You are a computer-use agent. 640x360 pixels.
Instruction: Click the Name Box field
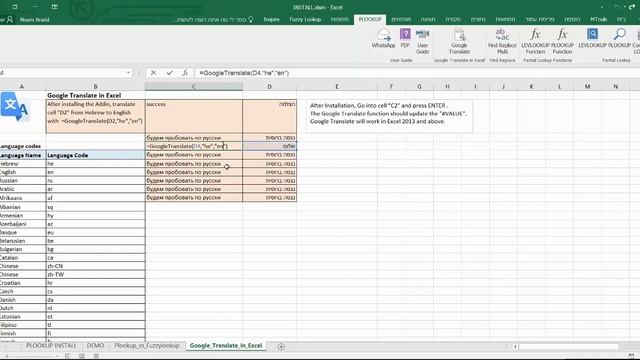(x=62, y=73)
